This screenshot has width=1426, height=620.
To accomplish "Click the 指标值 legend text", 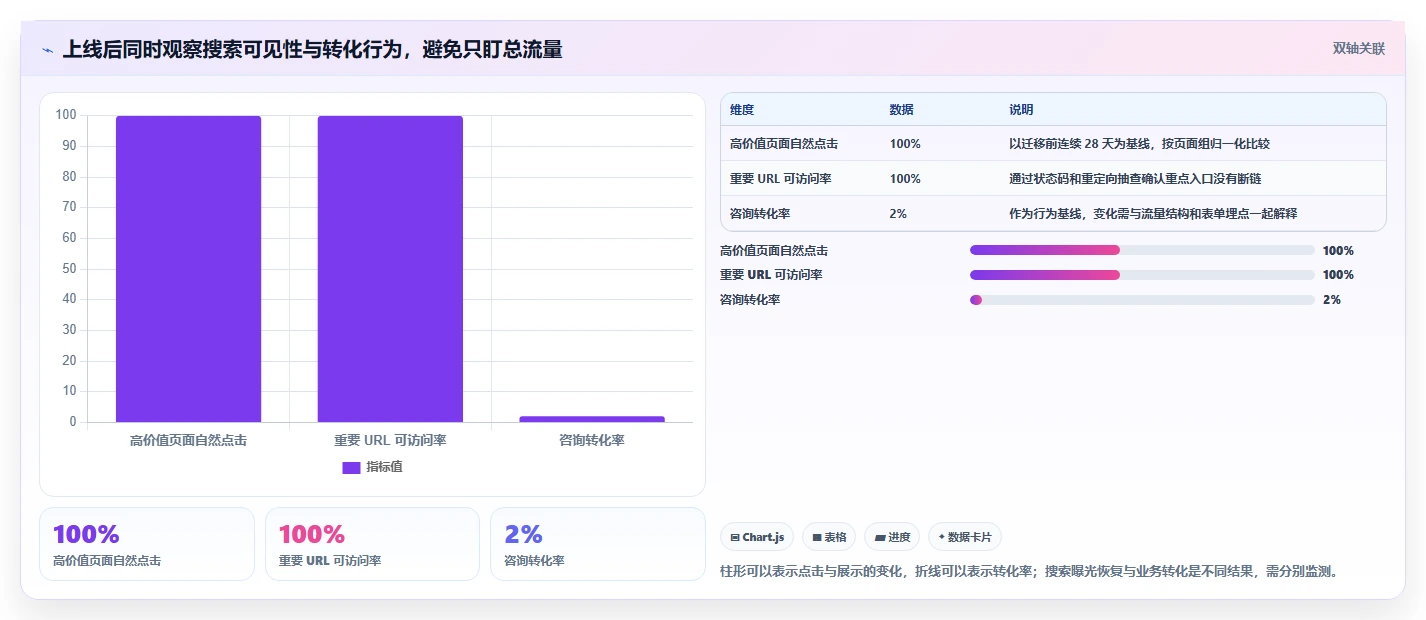I will point(384,467).
